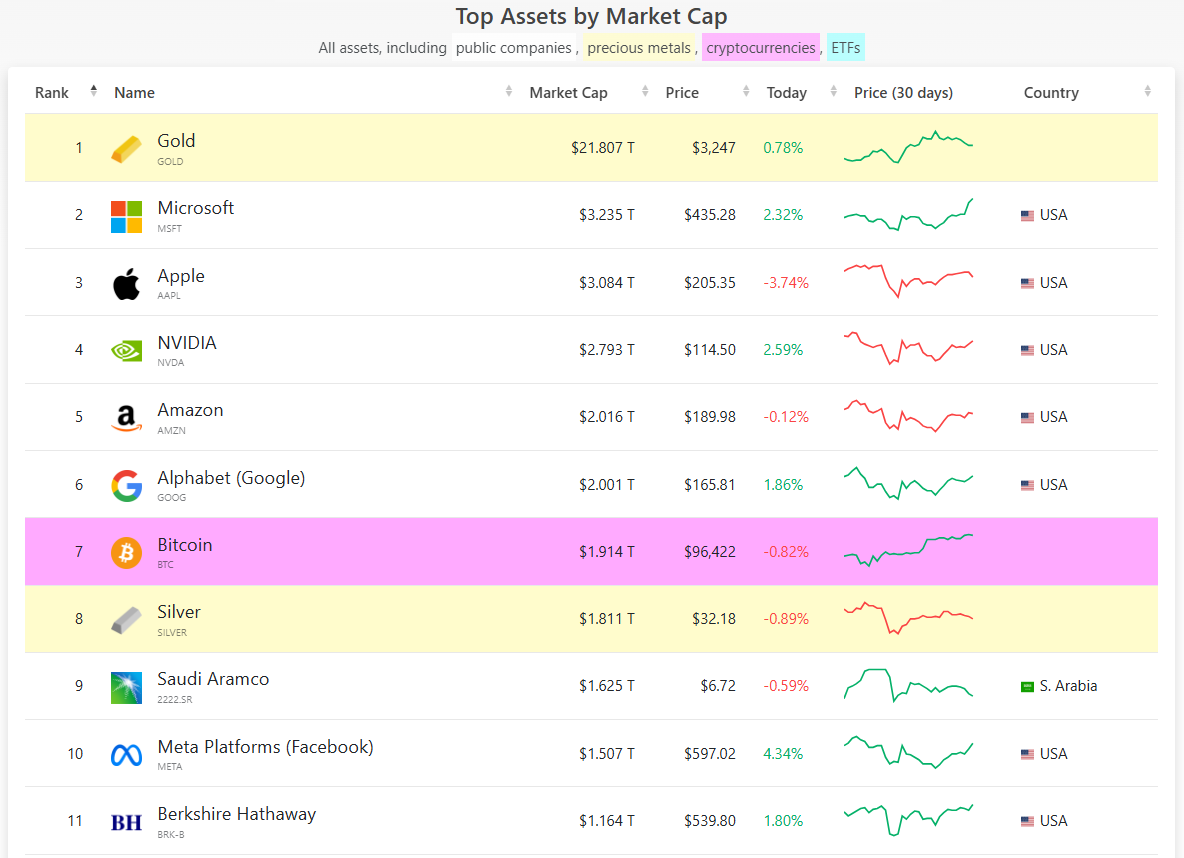Click the Saudi Aramco logo
1184x858 pixels.
126,687
